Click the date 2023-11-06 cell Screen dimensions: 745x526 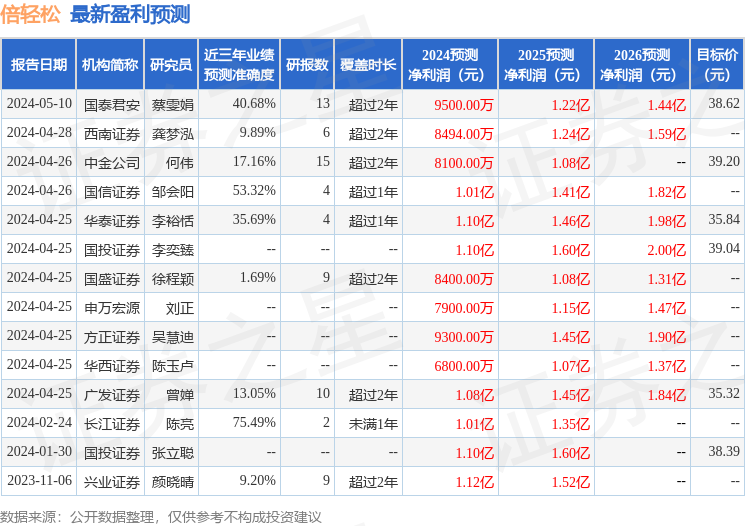pos(39,480)
